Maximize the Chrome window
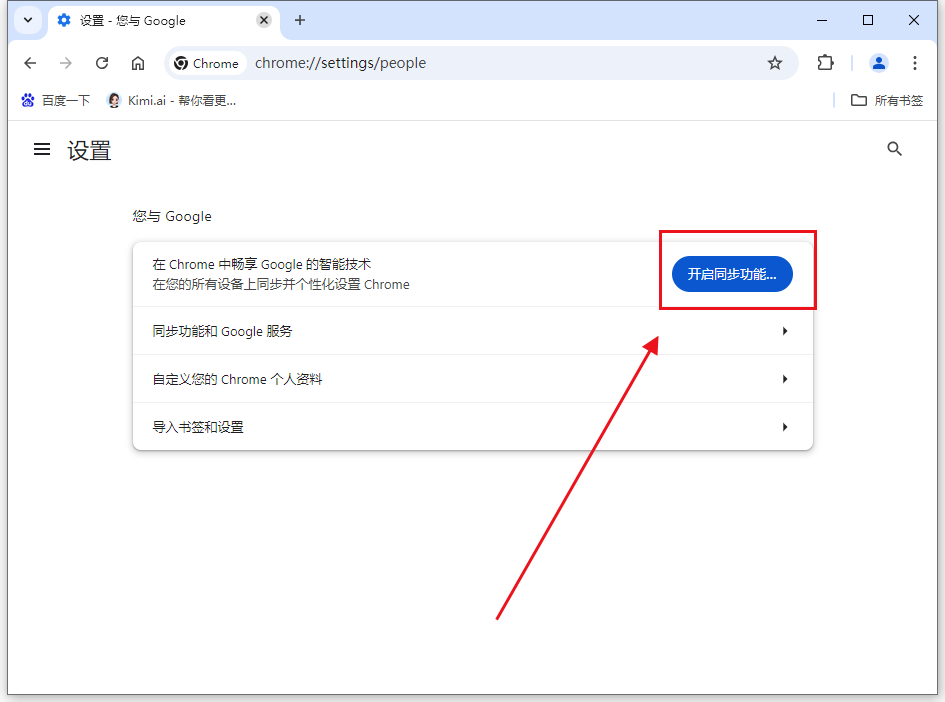945x702 pixels. [868, 20]
